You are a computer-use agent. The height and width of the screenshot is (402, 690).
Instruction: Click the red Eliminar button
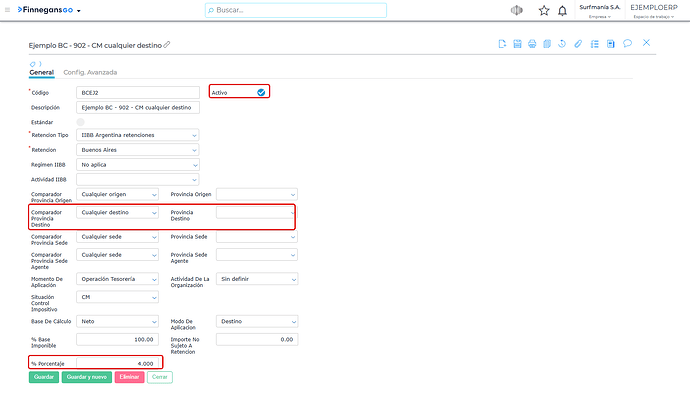[129, 377]
